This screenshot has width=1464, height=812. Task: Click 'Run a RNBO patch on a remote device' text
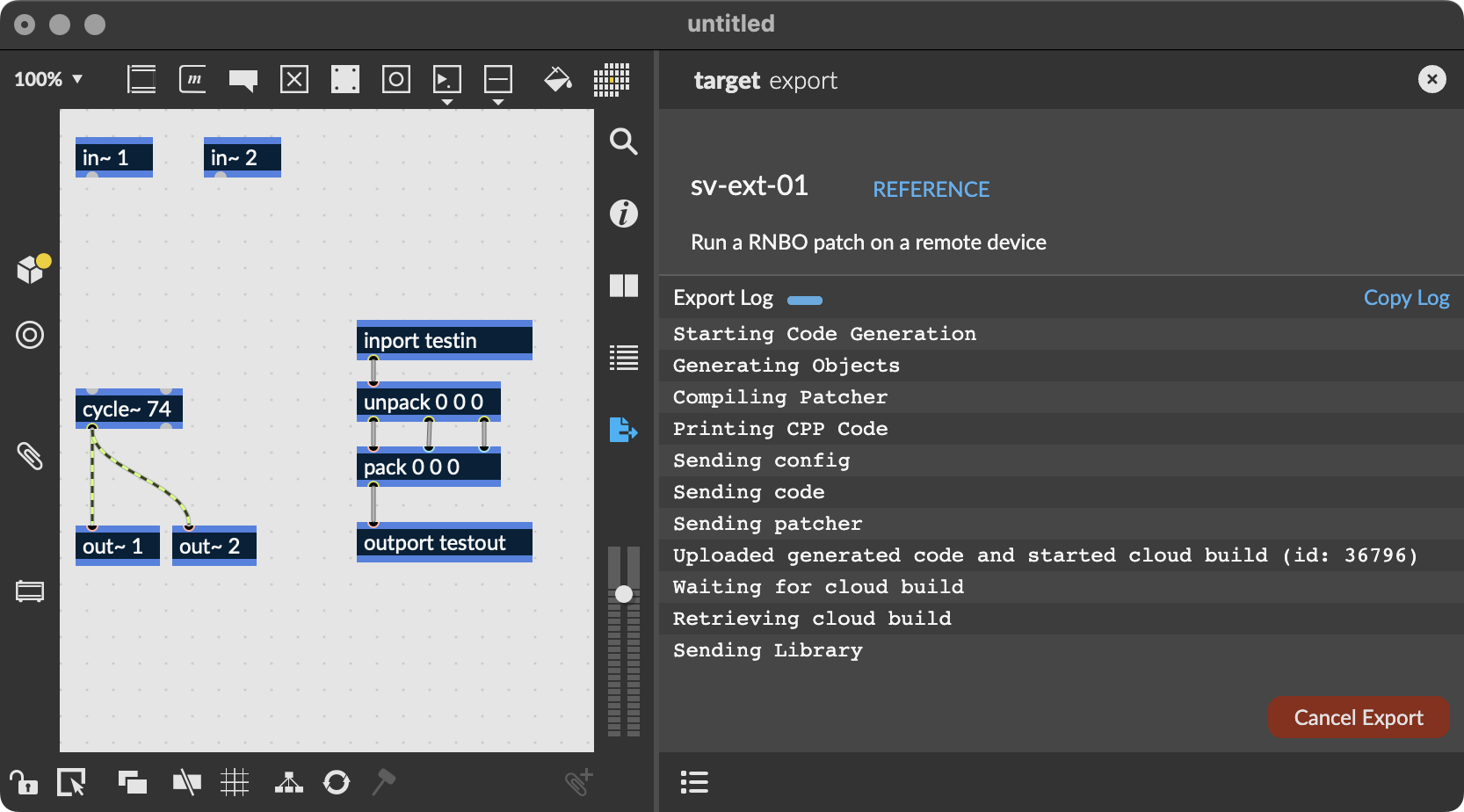(x=868, y=243)
